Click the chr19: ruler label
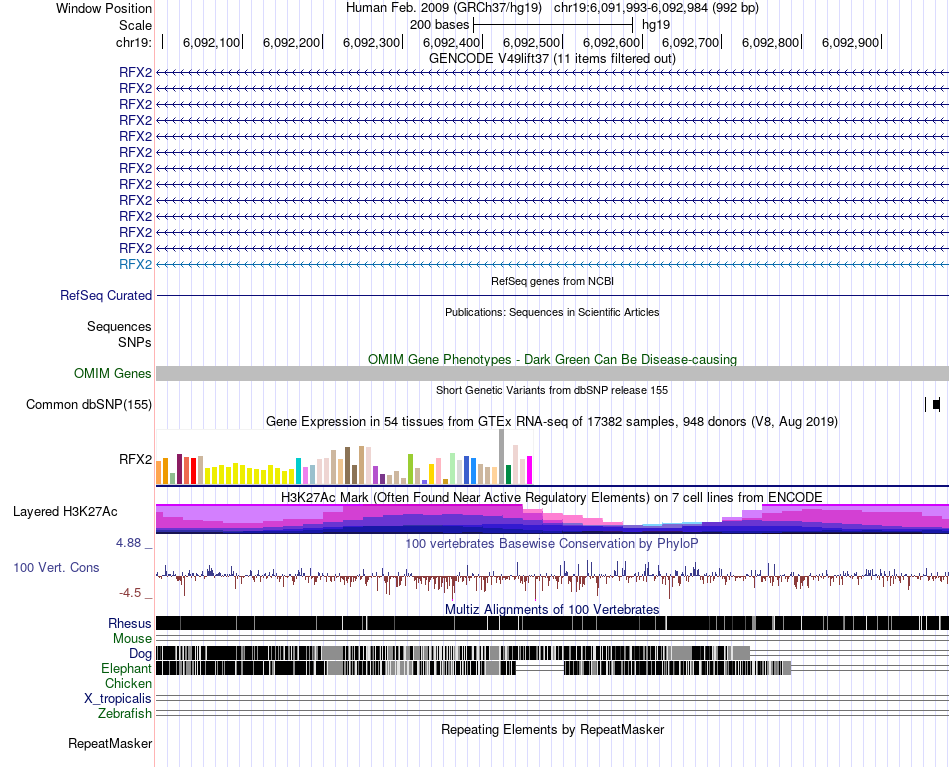 (134, 42)
